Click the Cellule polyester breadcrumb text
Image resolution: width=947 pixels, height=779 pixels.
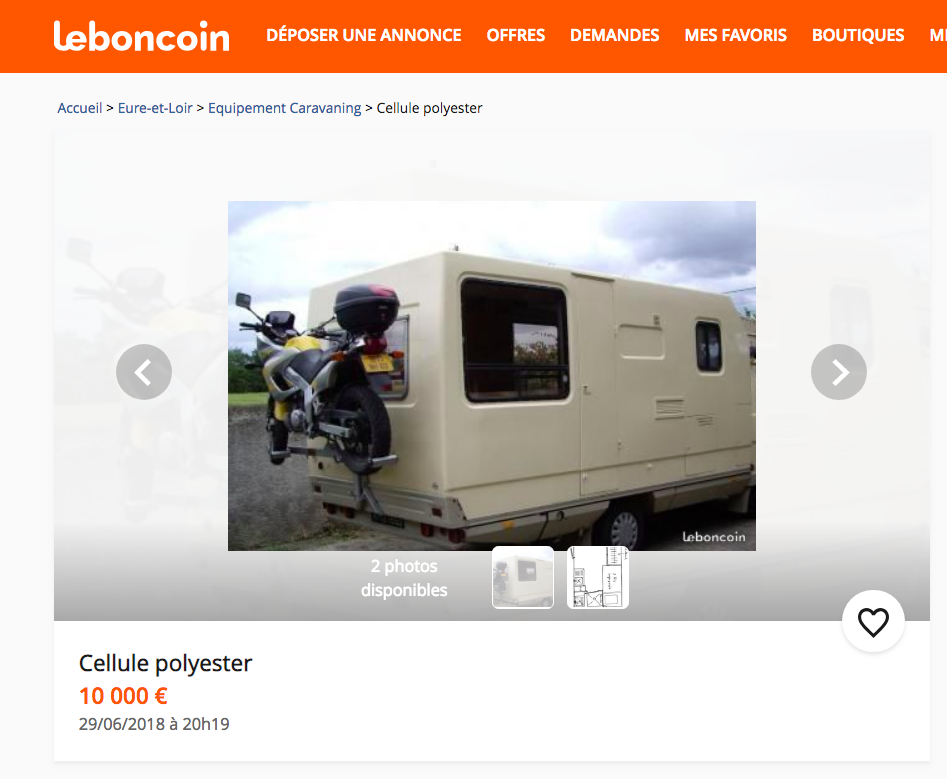(429, 108)
